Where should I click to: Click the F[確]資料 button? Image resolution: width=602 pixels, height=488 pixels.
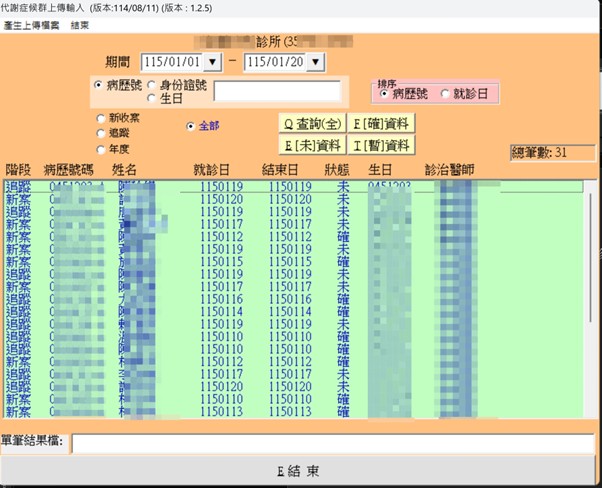381,124
